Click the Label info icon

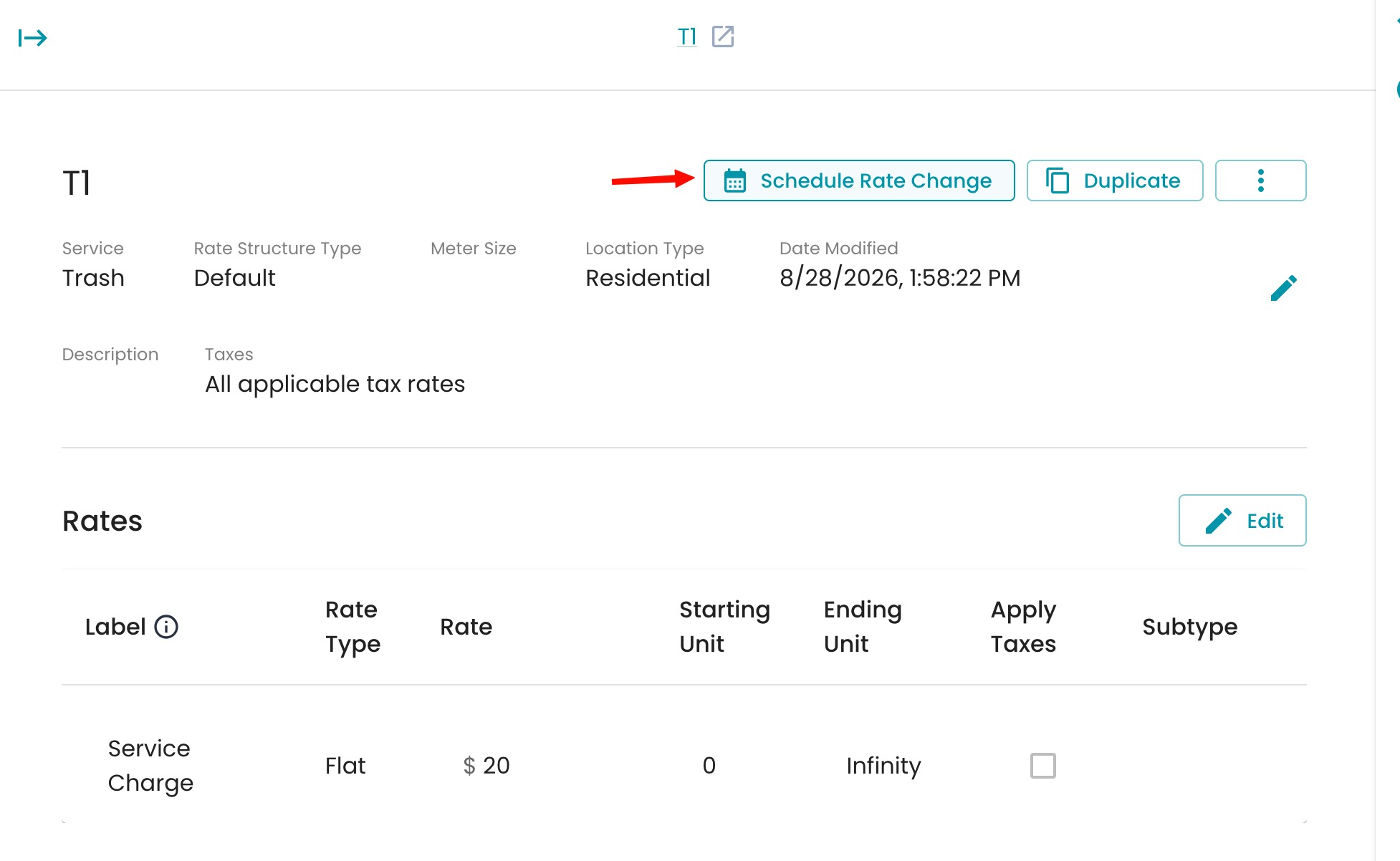coord(166,627)
